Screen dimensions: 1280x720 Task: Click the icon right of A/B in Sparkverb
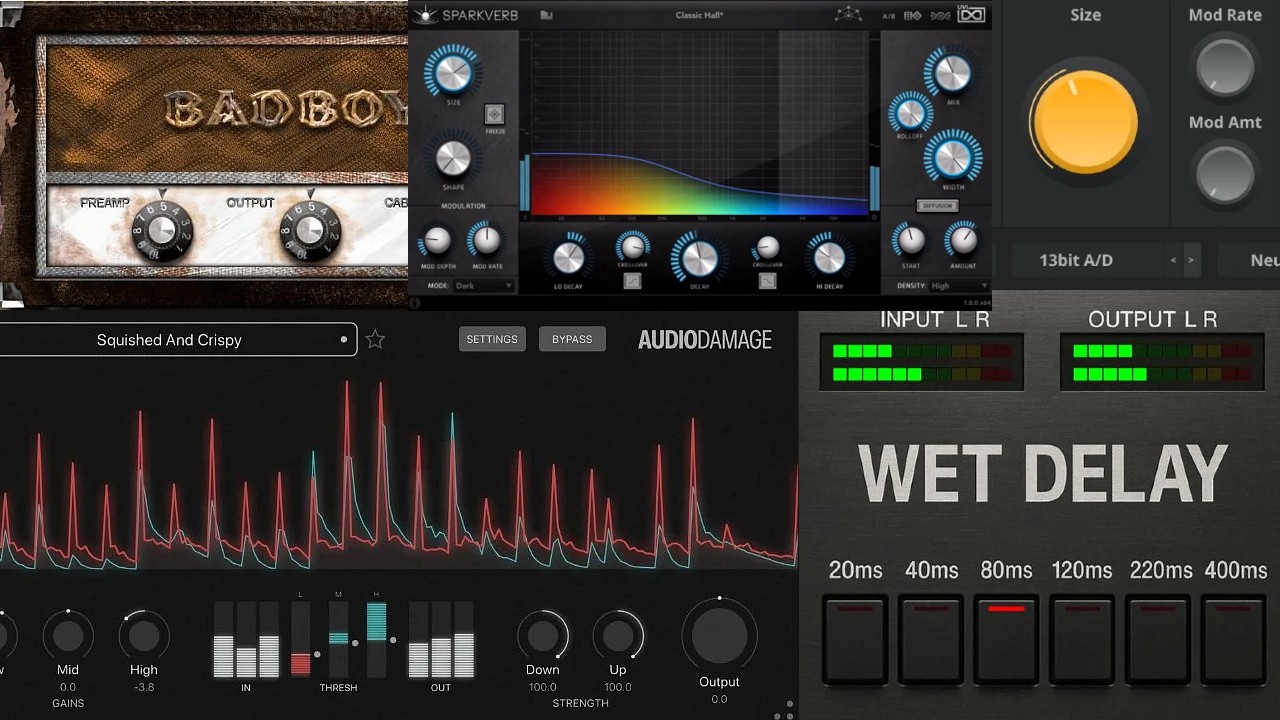coord(912,15)
